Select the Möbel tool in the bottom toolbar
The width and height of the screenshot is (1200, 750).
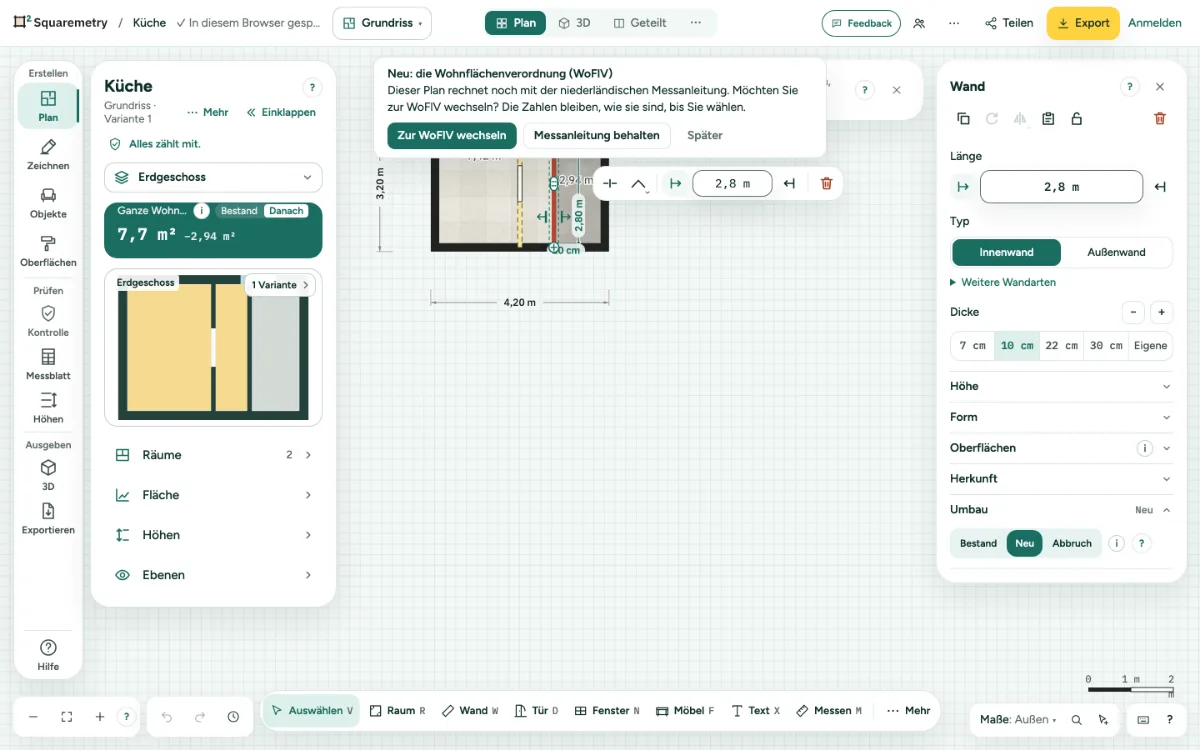tap(685, 711)
